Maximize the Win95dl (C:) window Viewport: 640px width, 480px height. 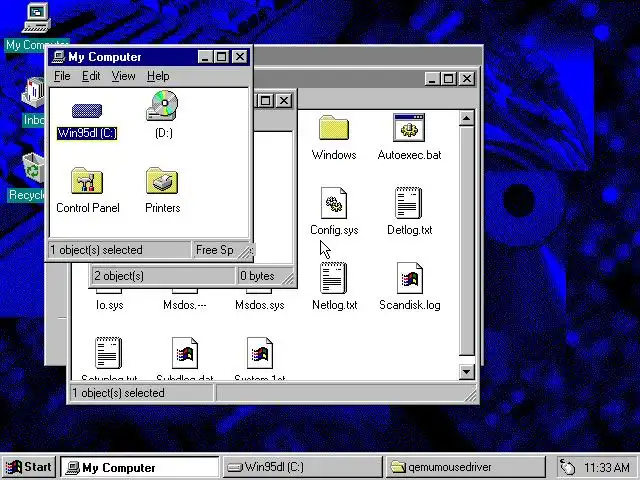coord(449,78)
